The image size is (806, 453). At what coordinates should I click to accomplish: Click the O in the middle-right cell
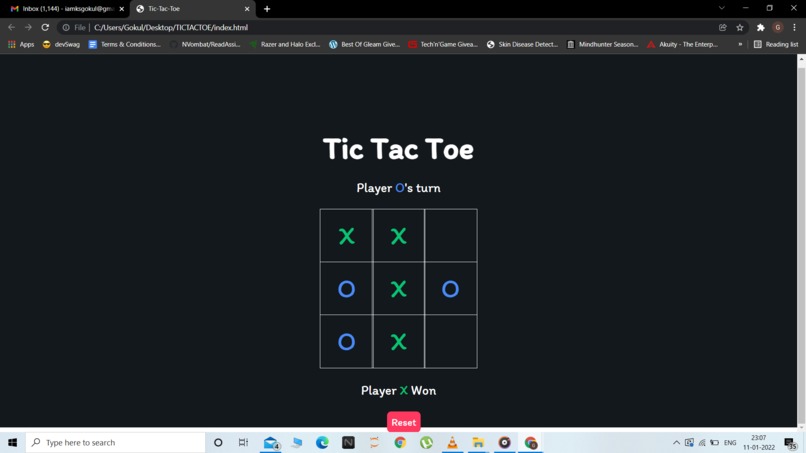450,289
